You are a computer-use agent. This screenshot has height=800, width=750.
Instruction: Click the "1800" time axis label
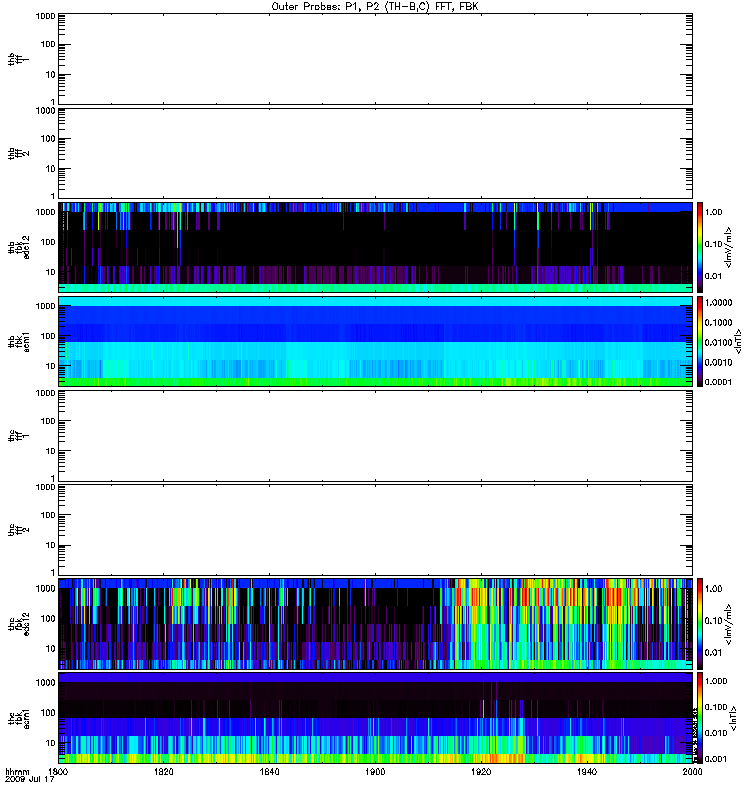click(58, 771)
